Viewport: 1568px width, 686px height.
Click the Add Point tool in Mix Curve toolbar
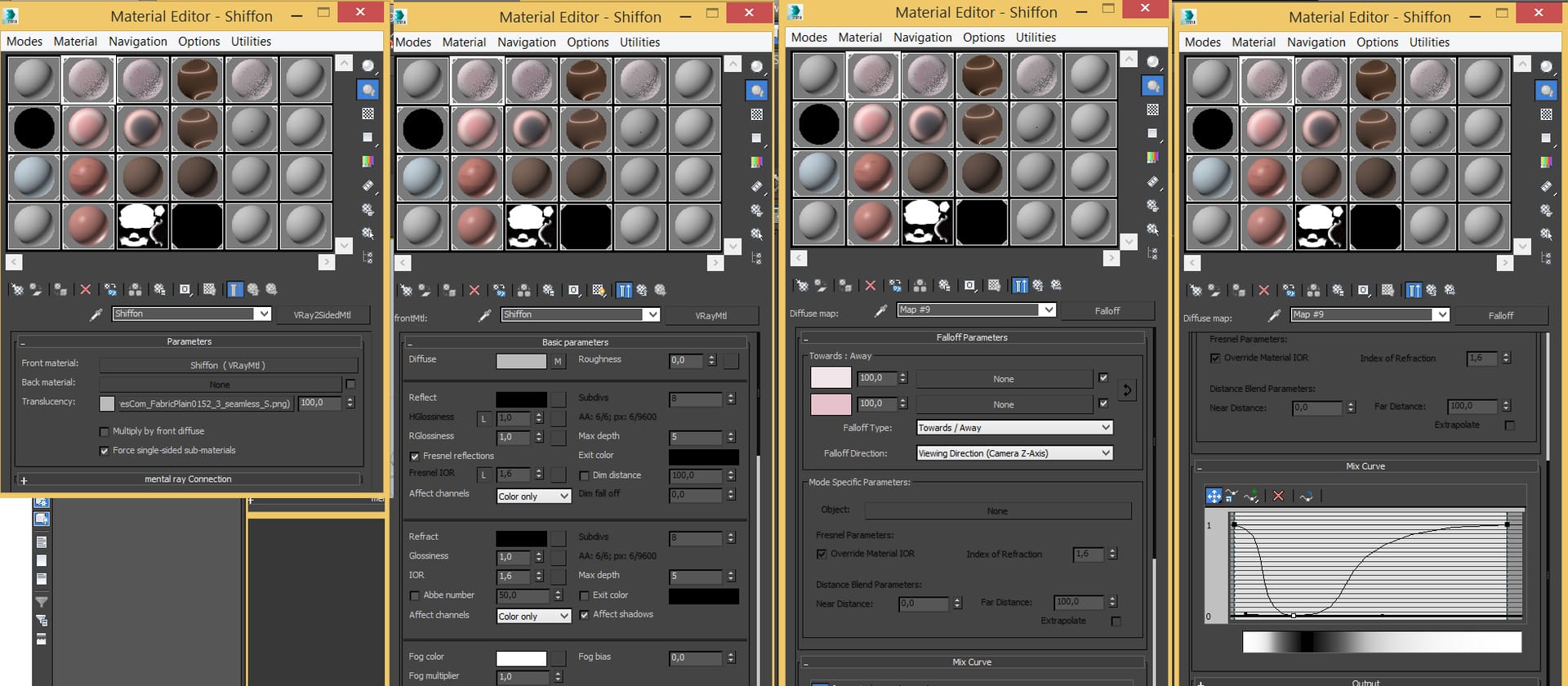point(1251,496)
